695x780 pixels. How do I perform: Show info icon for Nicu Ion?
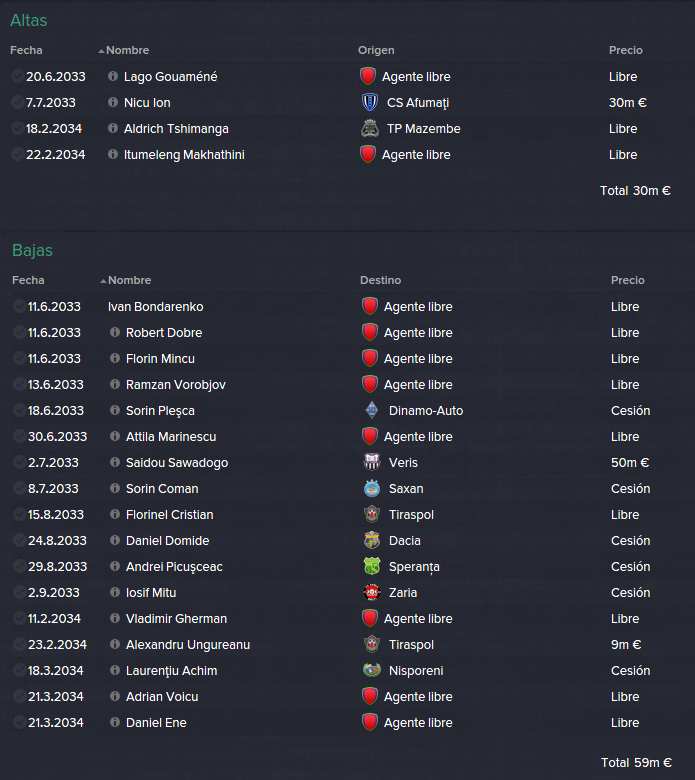coord(113,102)
